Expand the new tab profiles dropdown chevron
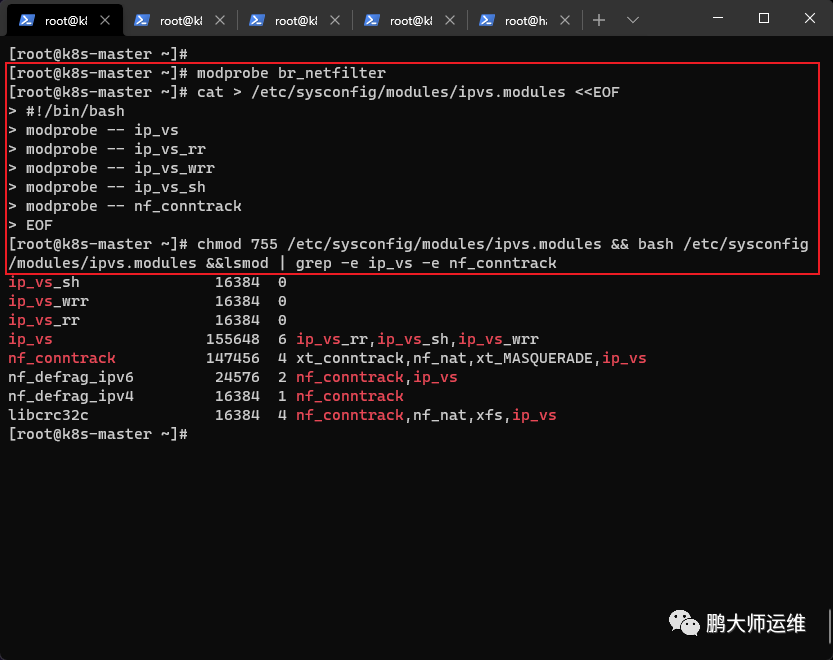The image size is (833, 660). coord(632,20)
